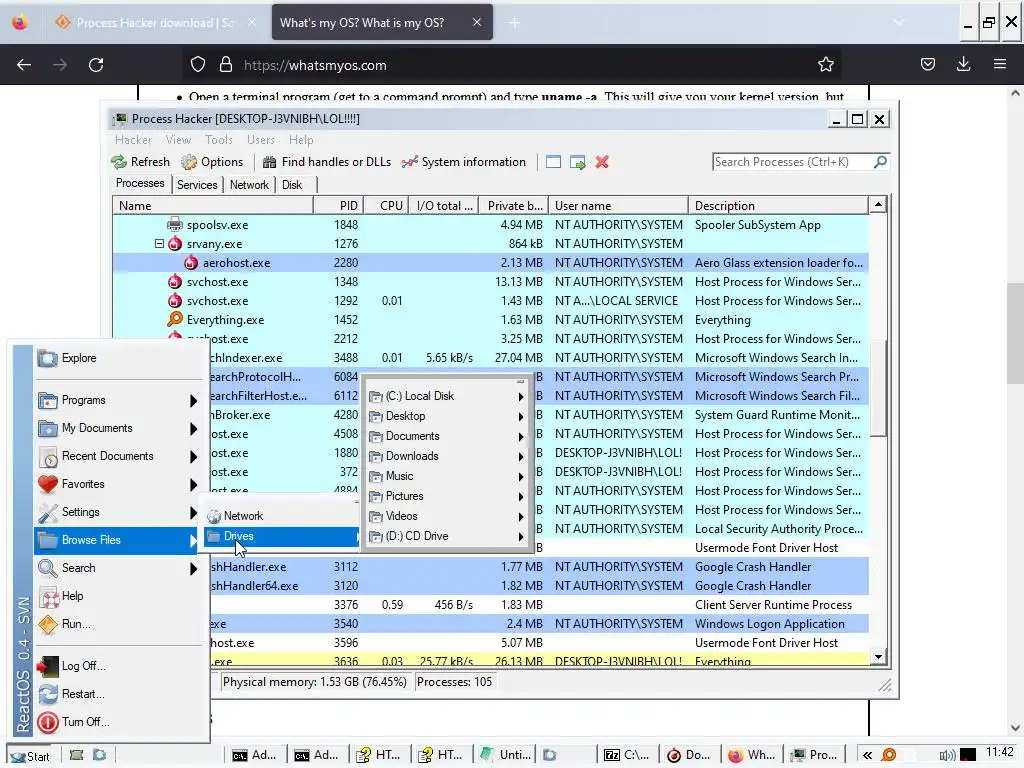This screenshot has height=768, width=1024.
Task: Click the Private bytes column header
Action: pos(513,206)
